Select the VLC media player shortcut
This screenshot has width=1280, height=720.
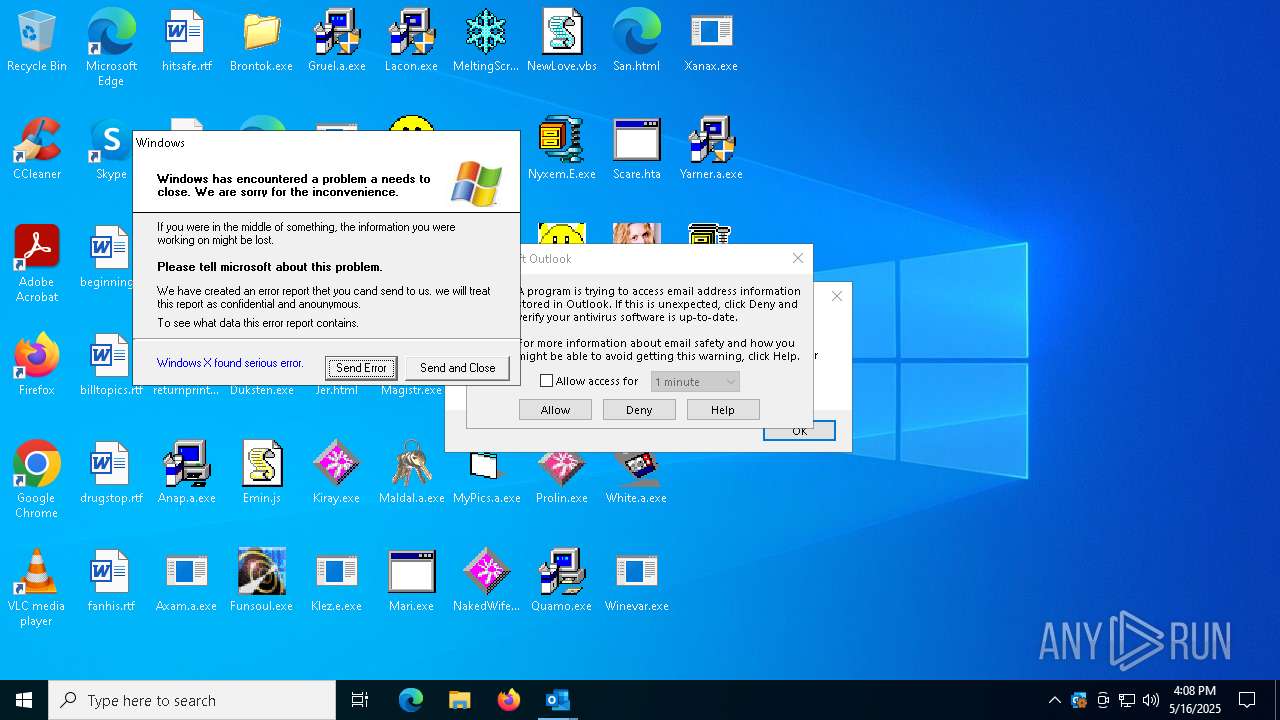point(37,588)
